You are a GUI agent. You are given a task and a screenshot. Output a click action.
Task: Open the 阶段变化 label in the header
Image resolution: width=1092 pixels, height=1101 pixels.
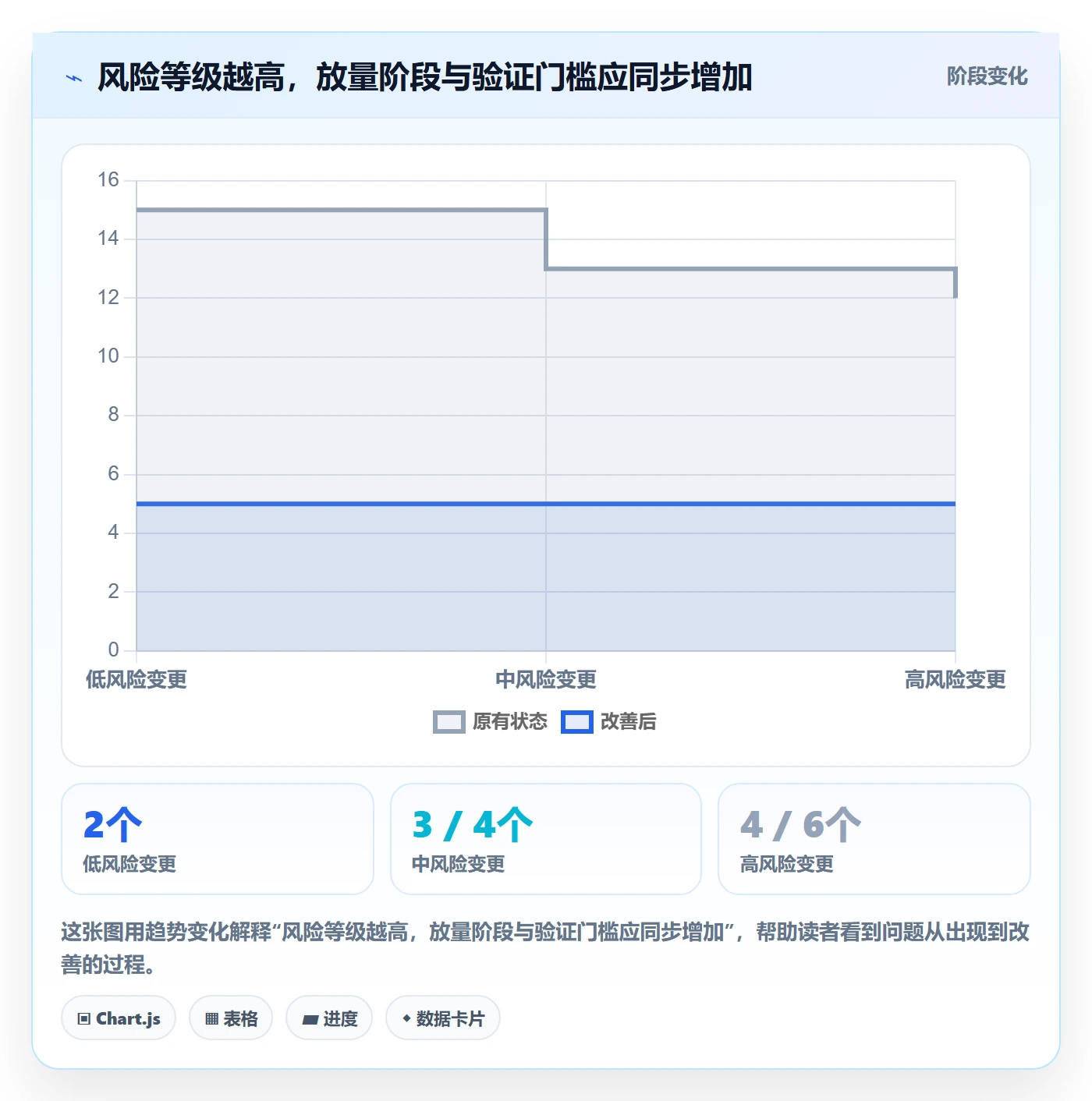pyautogui.click(x=987, y=76)
